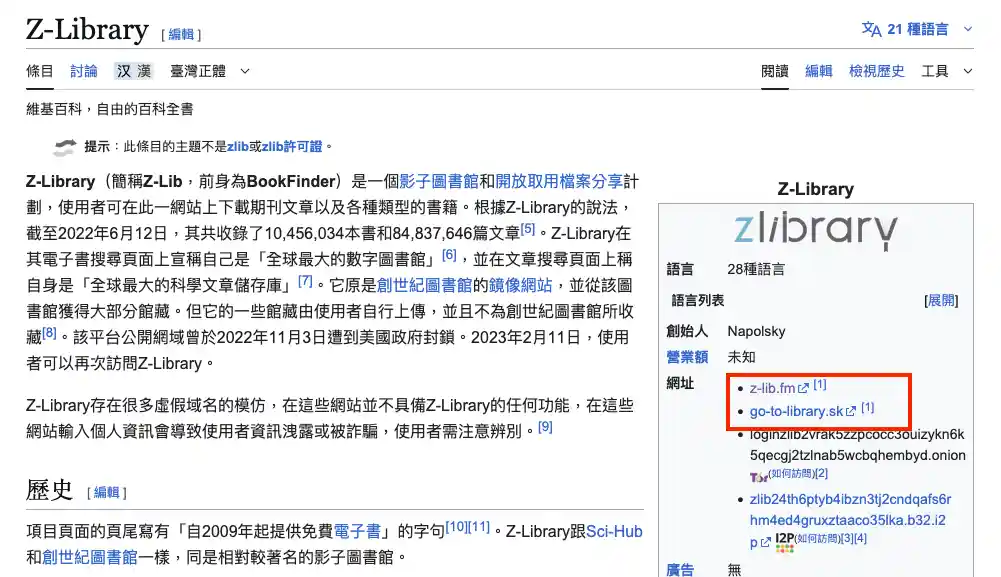Click the 網址 label in the infobox
The image size is (1001, 577).
(680, 383)
